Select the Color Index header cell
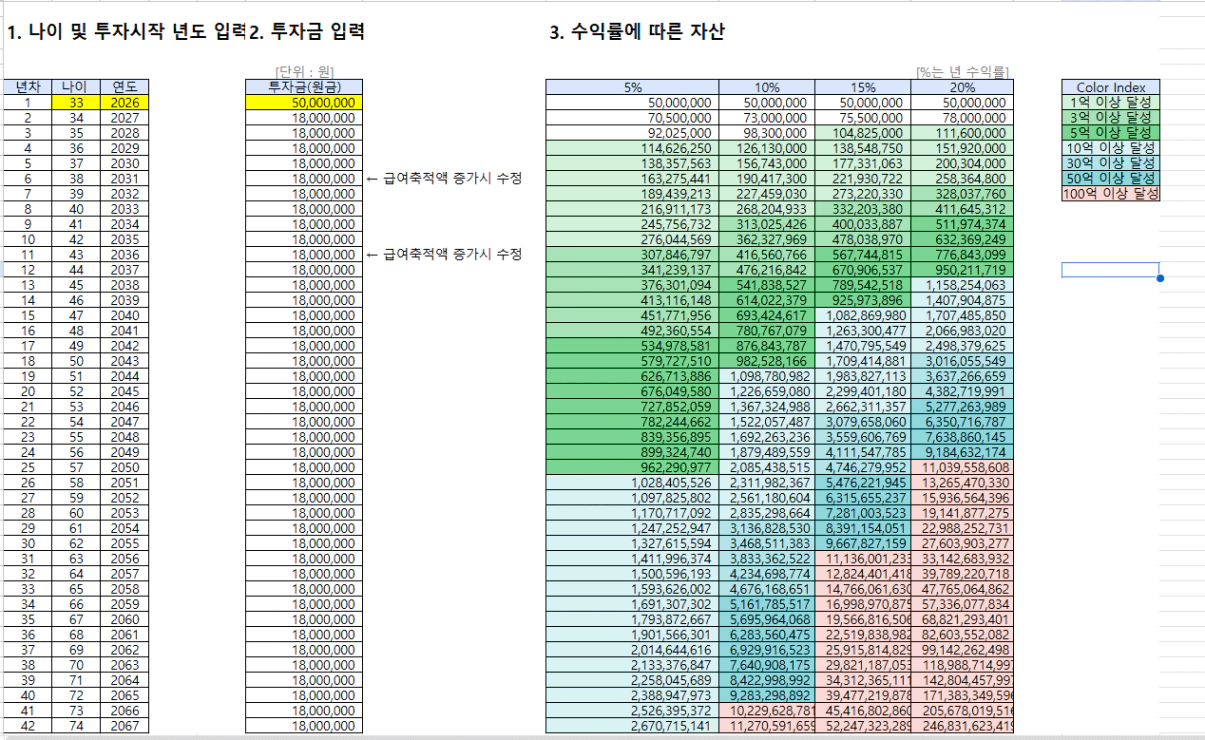This screenshot has width=1205, height=740. click(x=1110, y=87)
